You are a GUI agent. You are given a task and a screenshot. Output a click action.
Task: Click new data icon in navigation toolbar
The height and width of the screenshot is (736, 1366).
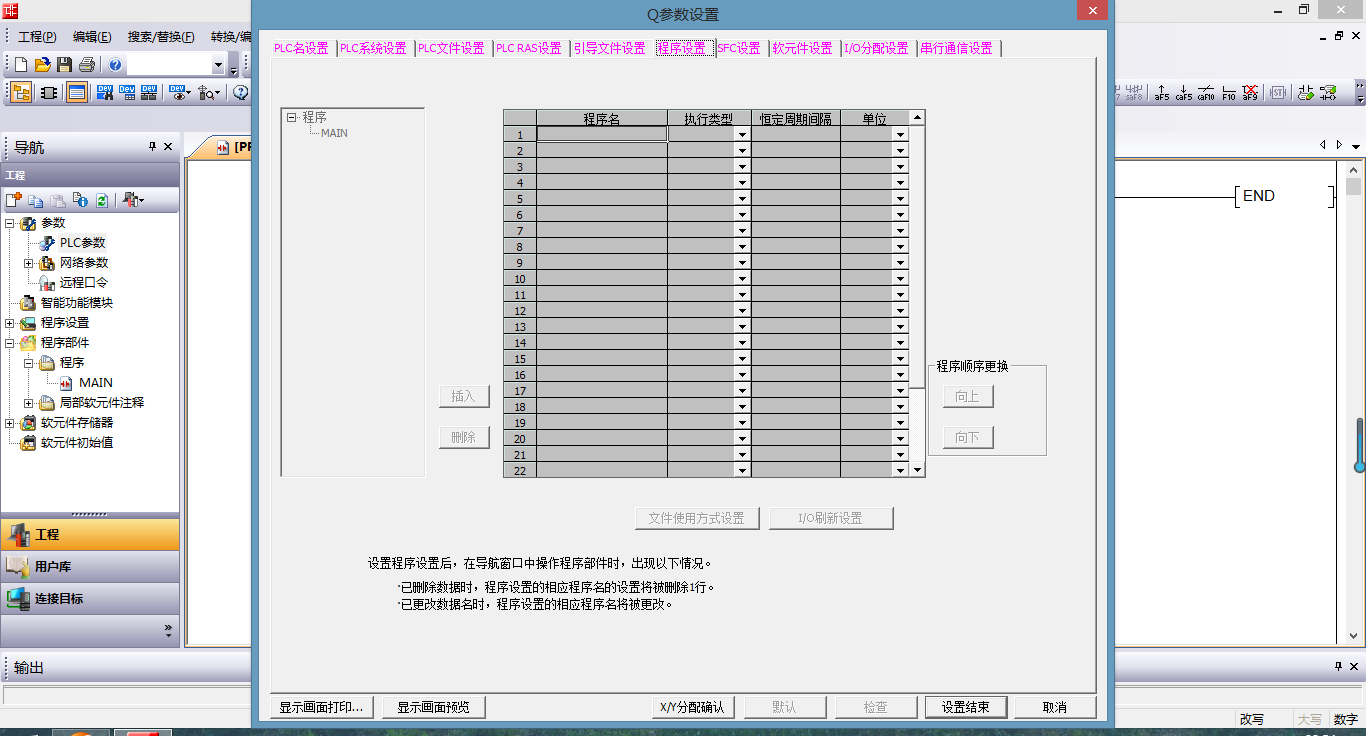(14, 200)
